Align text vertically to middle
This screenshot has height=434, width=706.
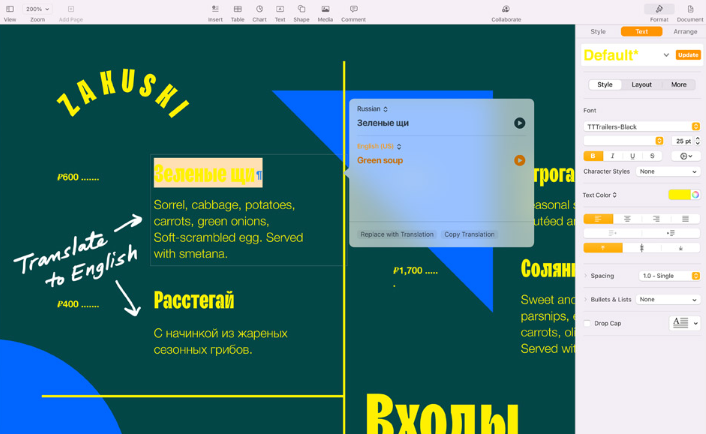point(642,248)
